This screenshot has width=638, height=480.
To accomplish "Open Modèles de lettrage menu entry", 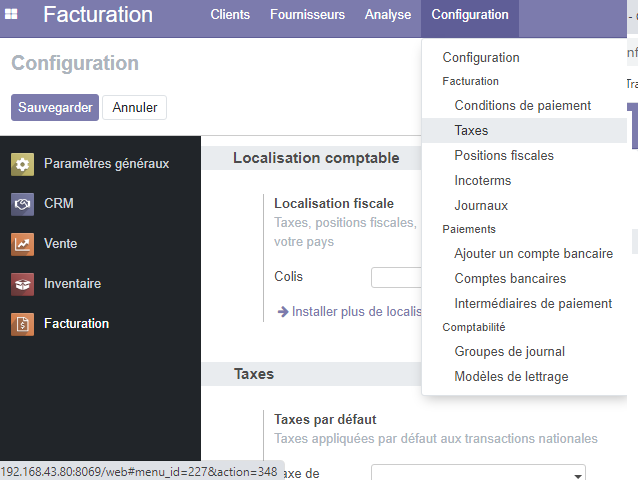I will click(511, 377).
